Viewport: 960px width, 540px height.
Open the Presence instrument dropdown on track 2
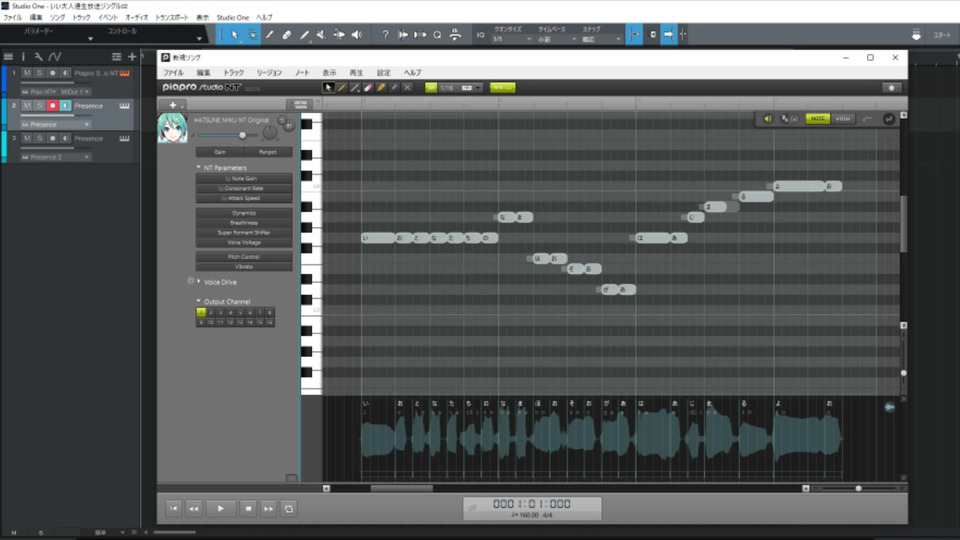pyautogui.click(x=56, y=124)
